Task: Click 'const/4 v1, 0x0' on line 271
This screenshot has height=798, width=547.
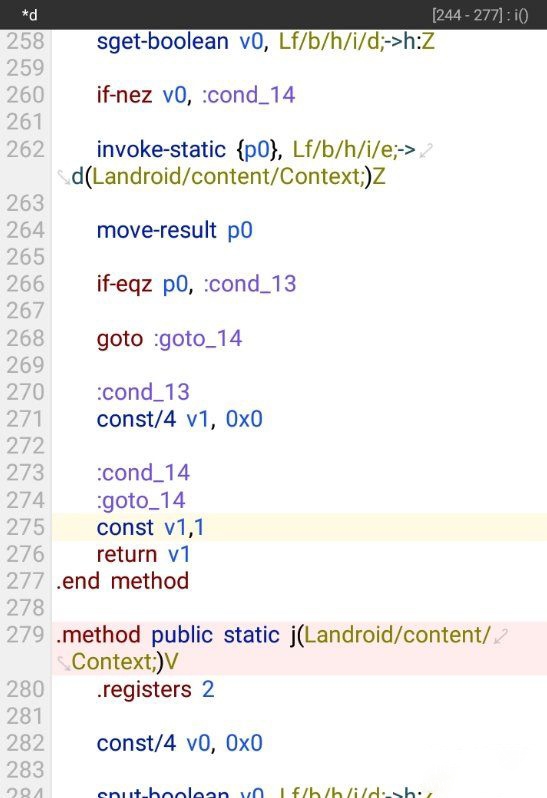Action: click(180, 419)
